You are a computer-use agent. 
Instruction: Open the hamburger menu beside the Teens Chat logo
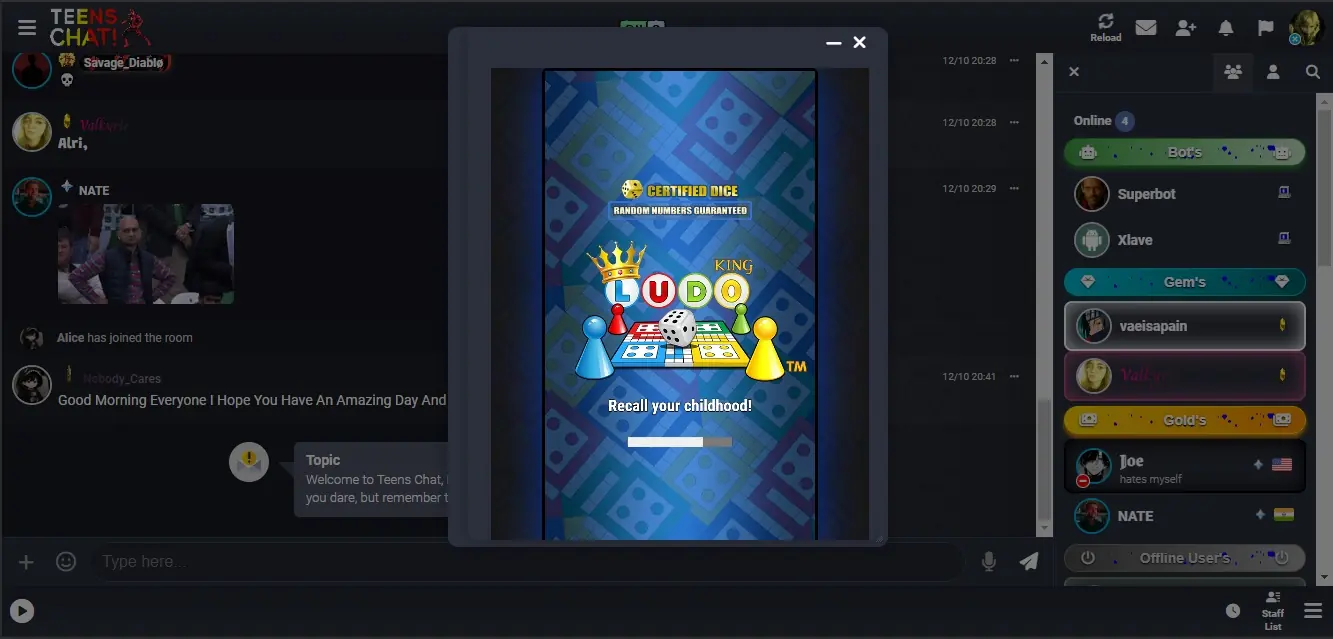pos(27,28)
